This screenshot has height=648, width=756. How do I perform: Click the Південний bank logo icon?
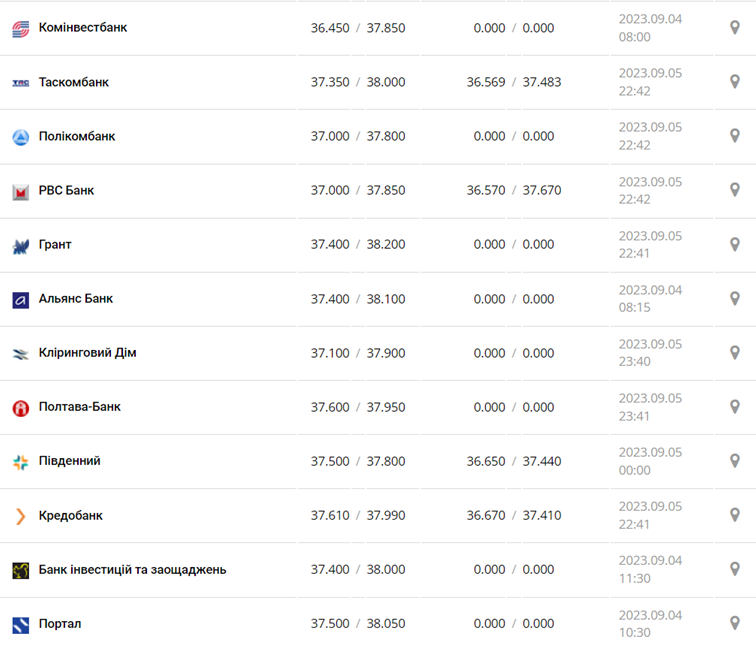pyautogui.click(x=21, y=462)
